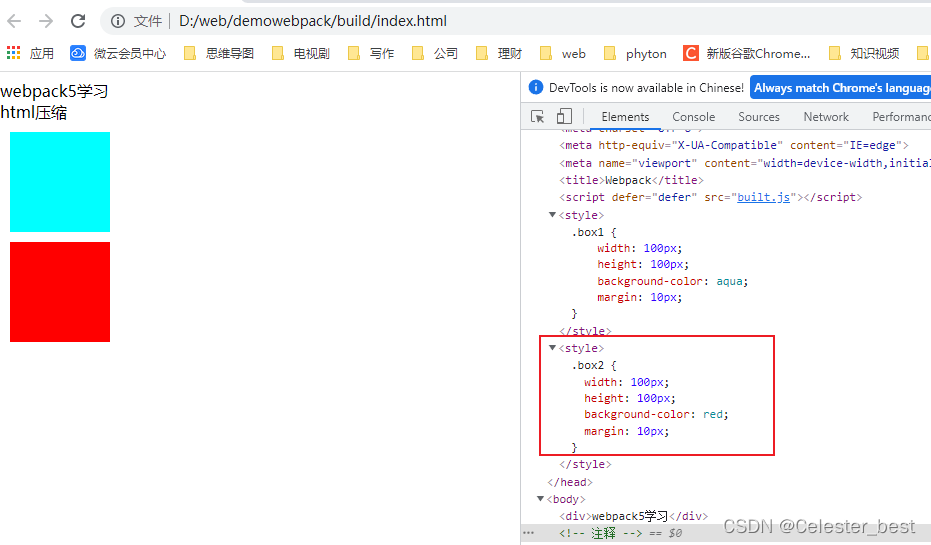Click the closing head tag line
This screenshot has height=545, width=931.
pyautogui.click(x=570, y=483)
